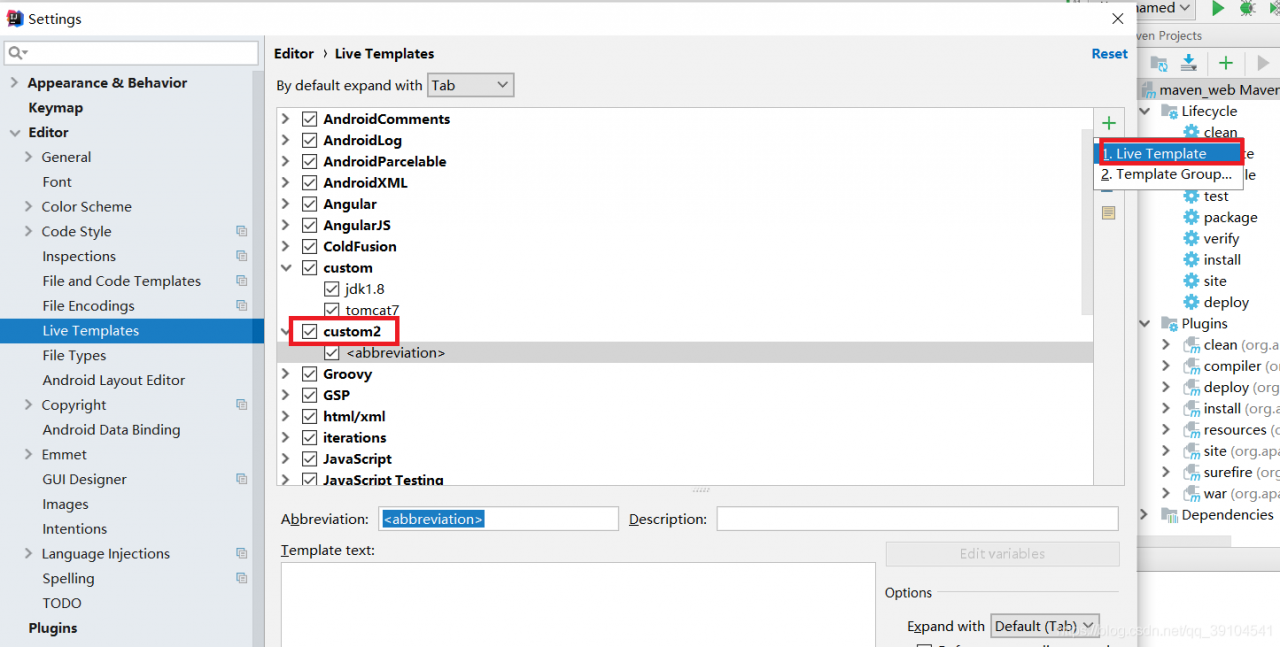The width and height of the screenshot is (1280, 647).
Task: Click Dependencies folder icon in Maven panel
Action: [1168, 515]
